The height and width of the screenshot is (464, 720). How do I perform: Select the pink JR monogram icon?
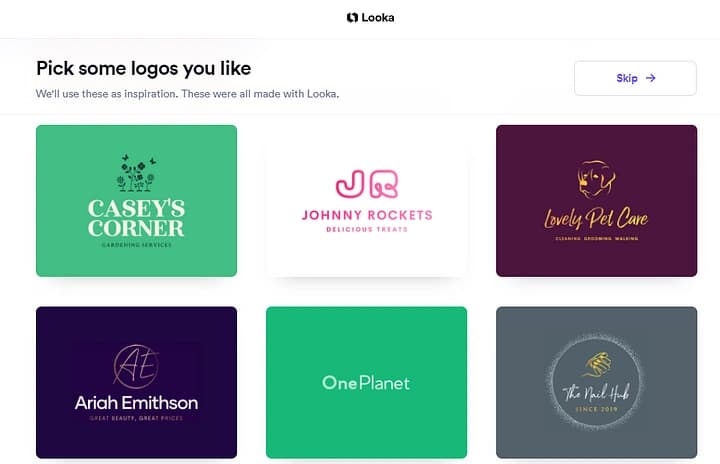pyautogui.click(x=367, y=184)
